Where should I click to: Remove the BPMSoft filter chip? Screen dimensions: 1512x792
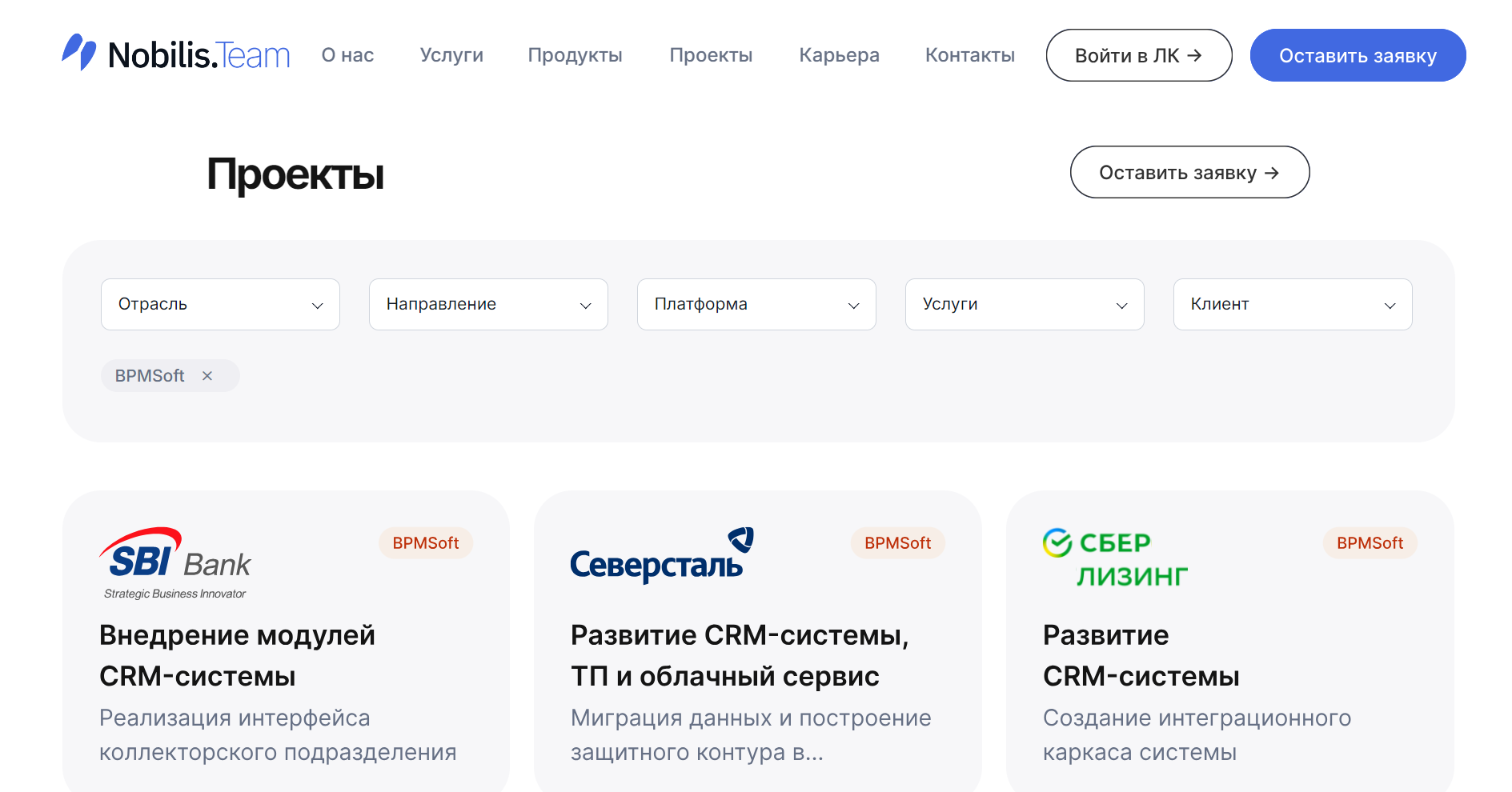tap(209, 375)
